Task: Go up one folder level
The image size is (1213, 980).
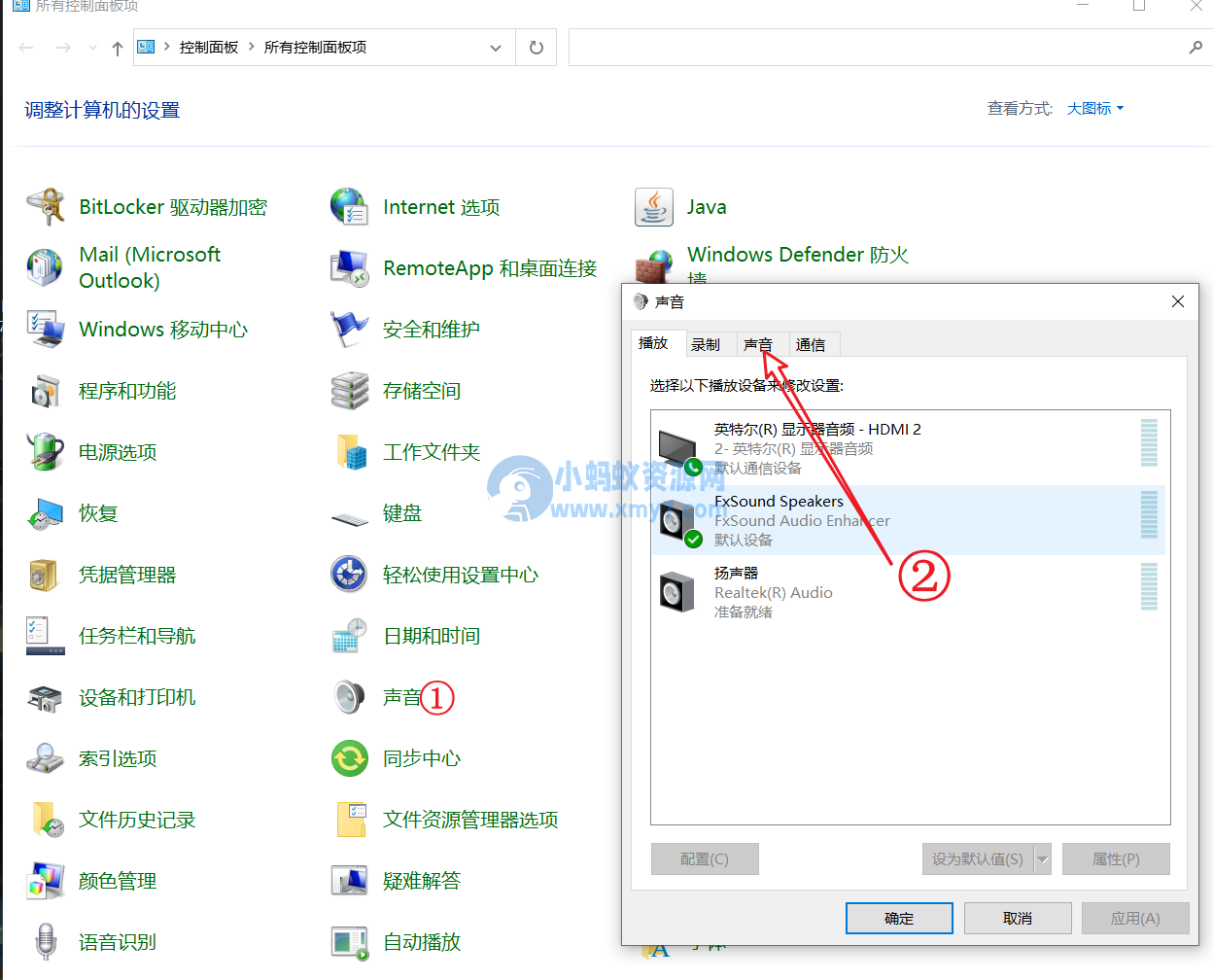Action: point(118,48)
